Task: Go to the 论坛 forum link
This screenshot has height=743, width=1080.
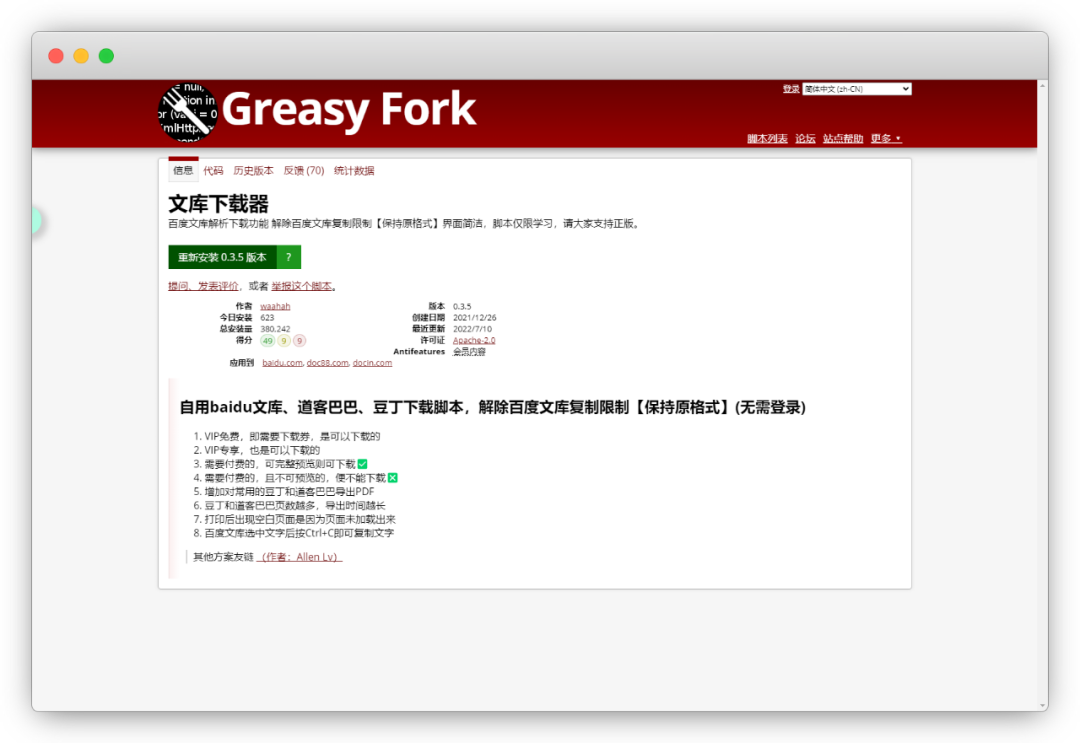Action: (x=805, y=138)
